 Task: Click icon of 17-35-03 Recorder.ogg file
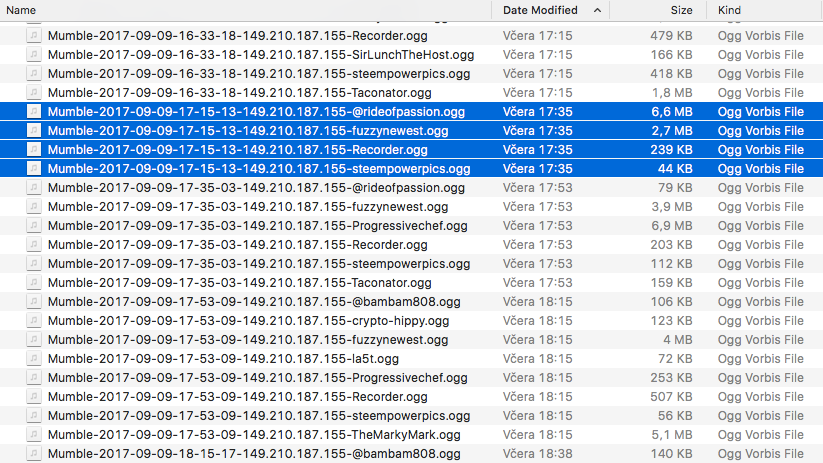34,245
